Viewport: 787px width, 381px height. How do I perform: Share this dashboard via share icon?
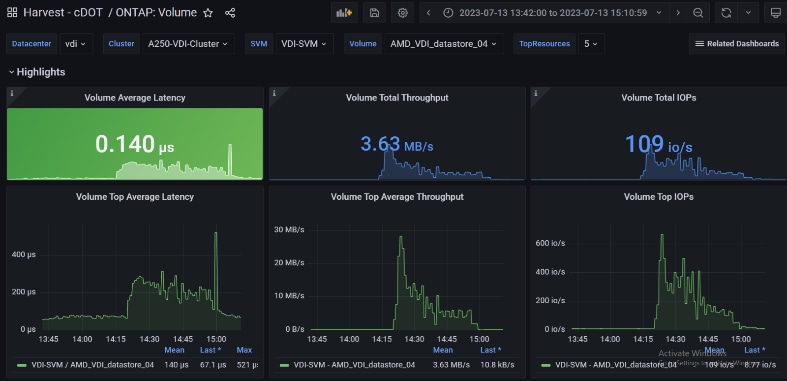tap(230, 13)
